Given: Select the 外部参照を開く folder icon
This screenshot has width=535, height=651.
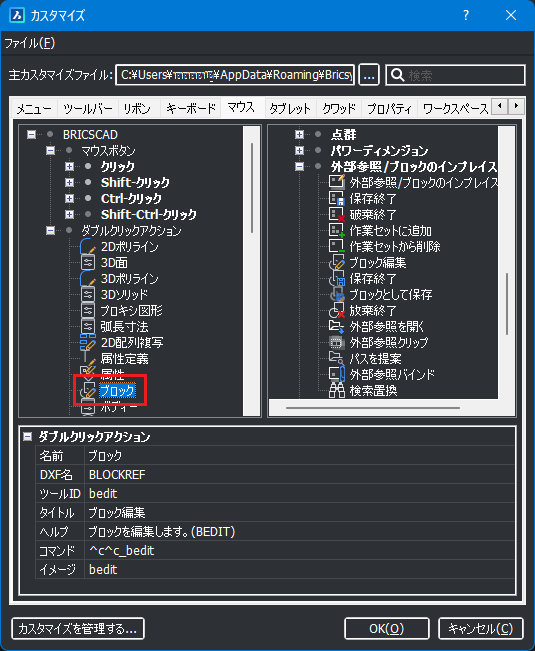Looking at the screenshot, I should click(x=337, y=327).
